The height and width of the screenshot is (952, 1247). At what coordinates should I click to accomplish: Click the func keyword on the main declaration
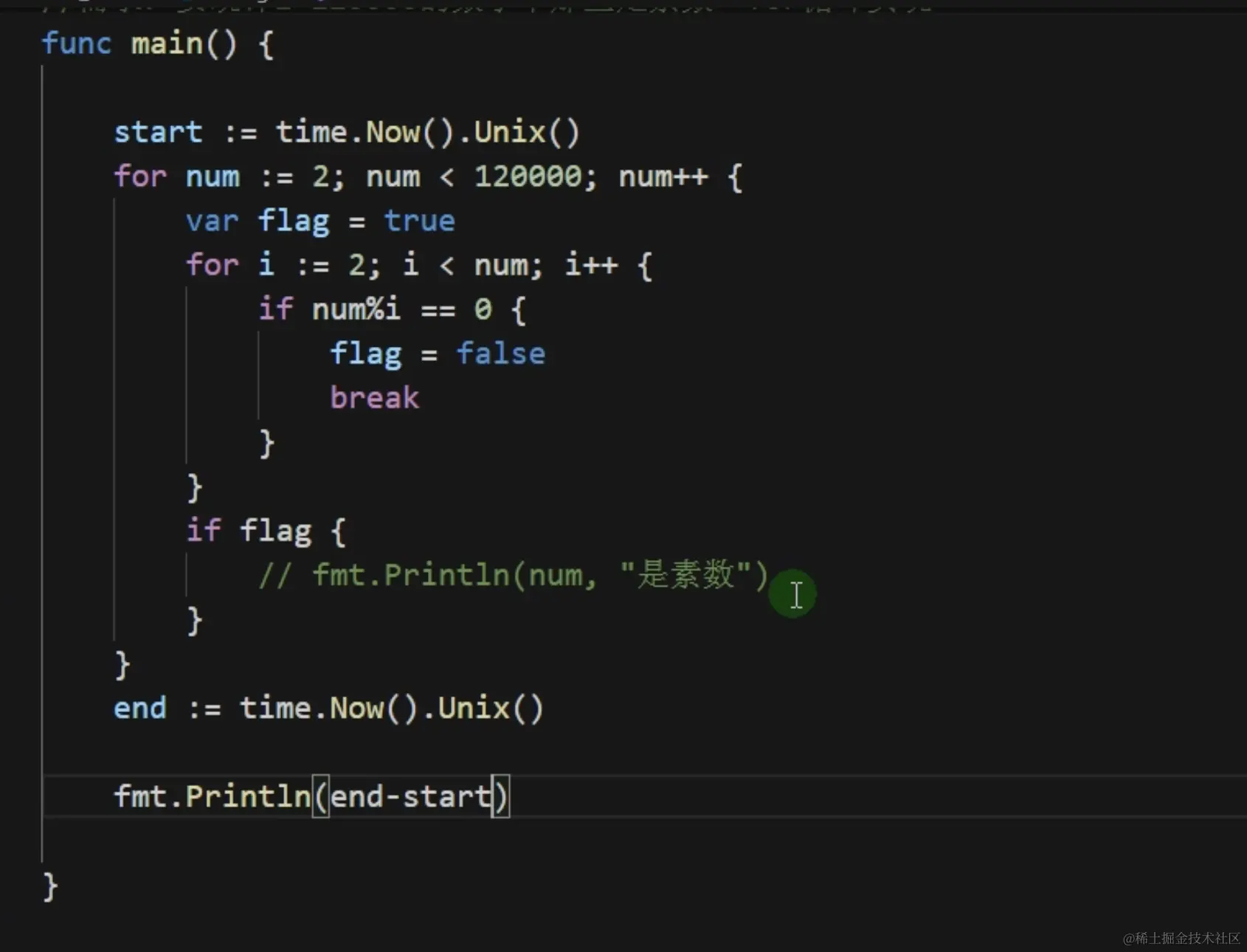coord(76,44)
